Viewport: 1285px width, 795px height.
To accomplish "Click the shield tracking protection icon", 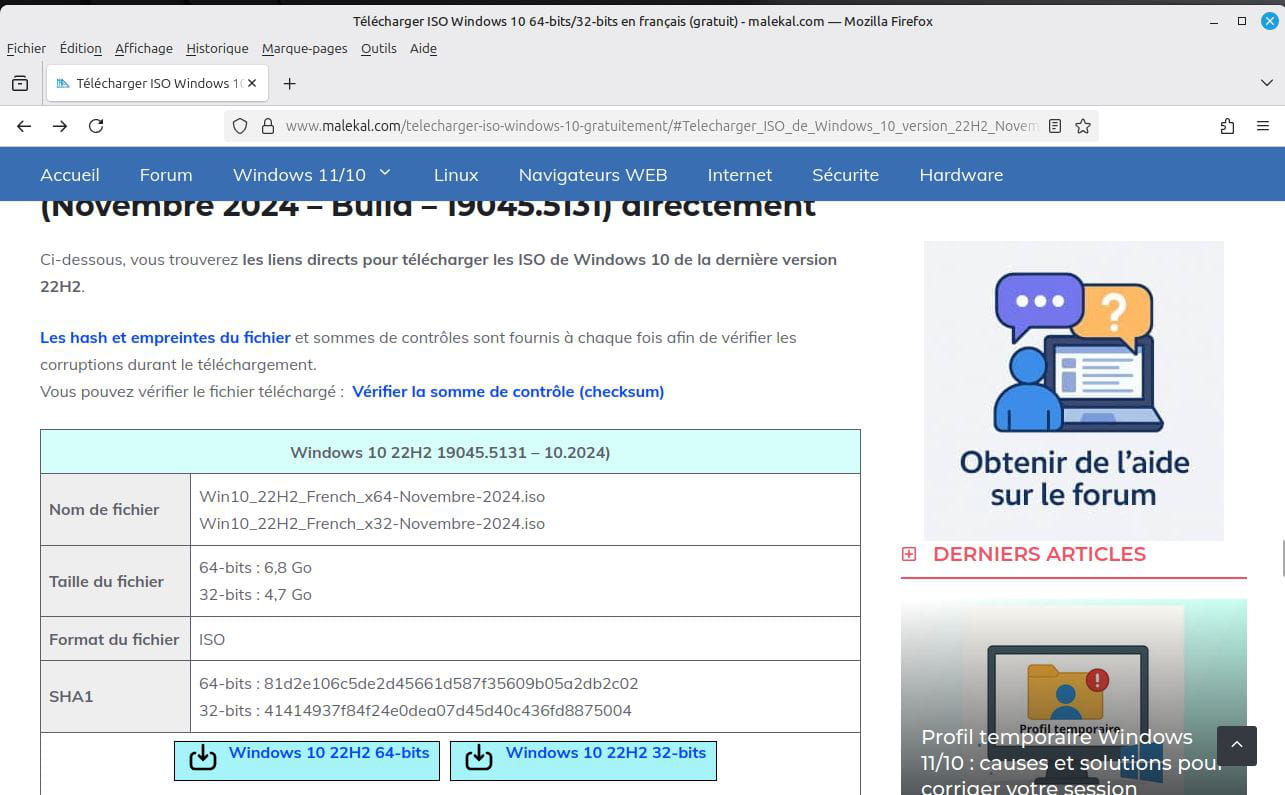I will 239,126.
